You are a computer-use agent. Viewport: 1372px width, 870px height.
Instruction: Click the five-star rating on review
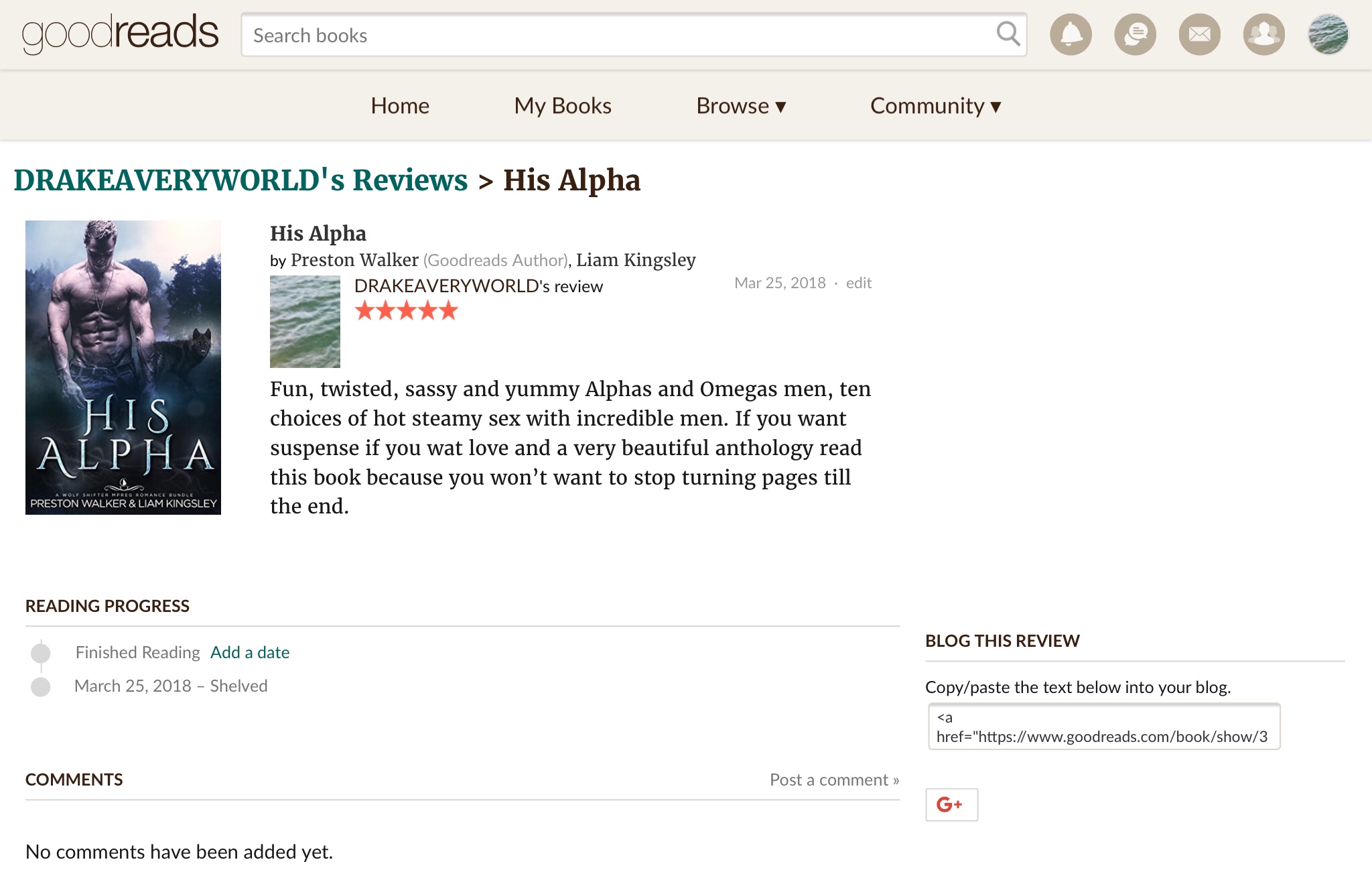(406, 311)
